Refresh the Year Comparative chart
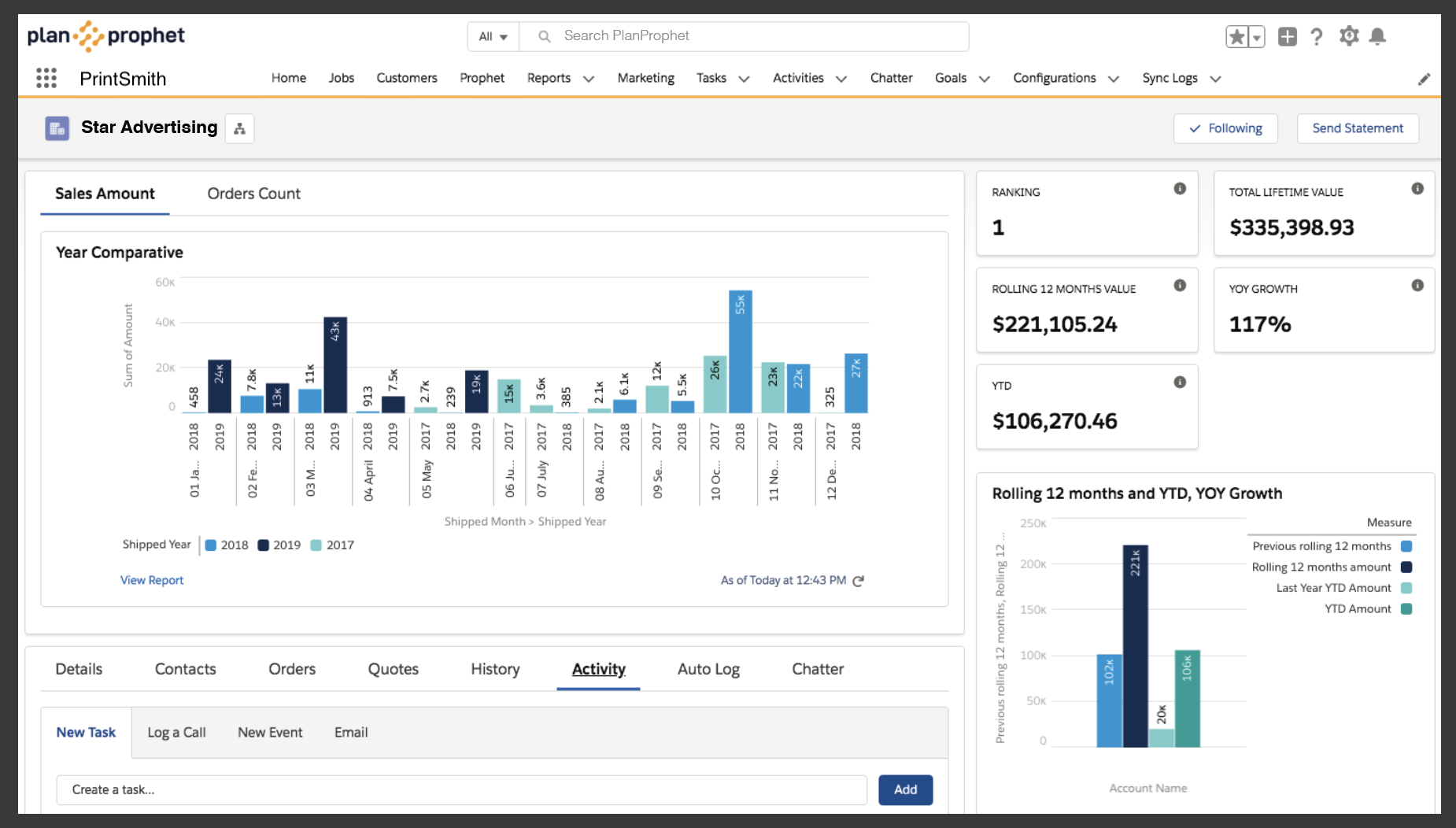Viewport: 1456px width, 828px height. click(859, 581)
